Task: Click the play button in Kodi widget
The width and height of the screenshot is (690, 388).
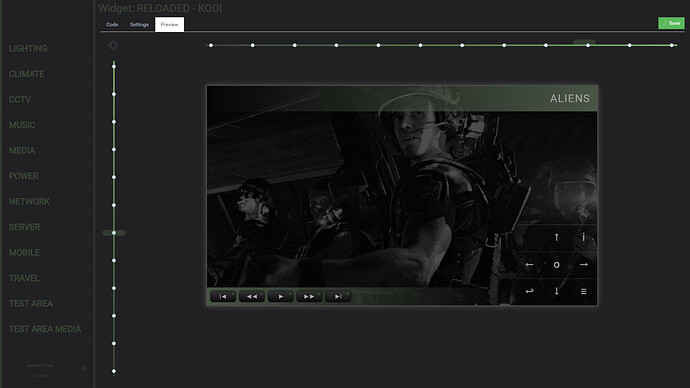Action: click(280, 296)
